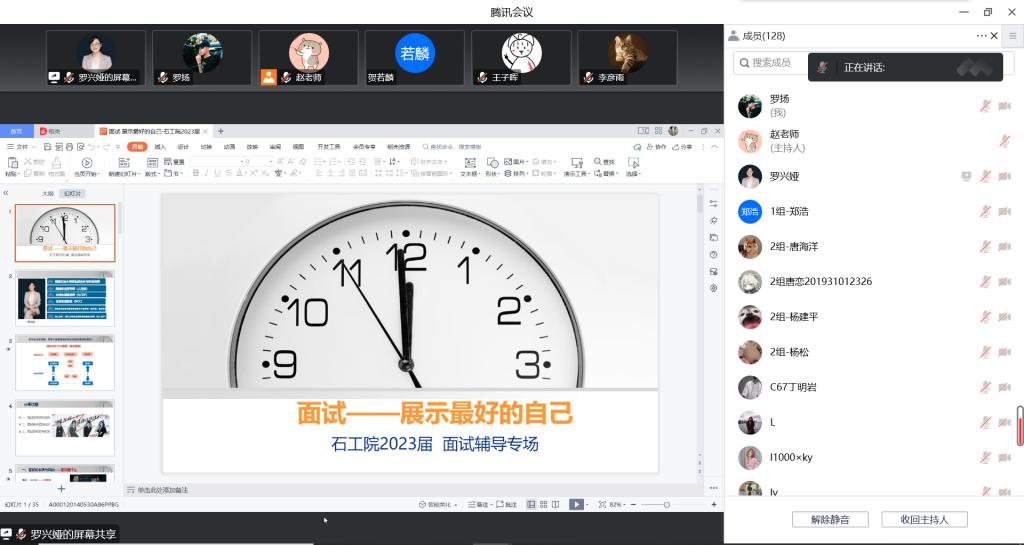Toggle underline formatting in the ribbon
This screenshot has height=545, width=1024.
pyautogui.click(x=217, y=174)
